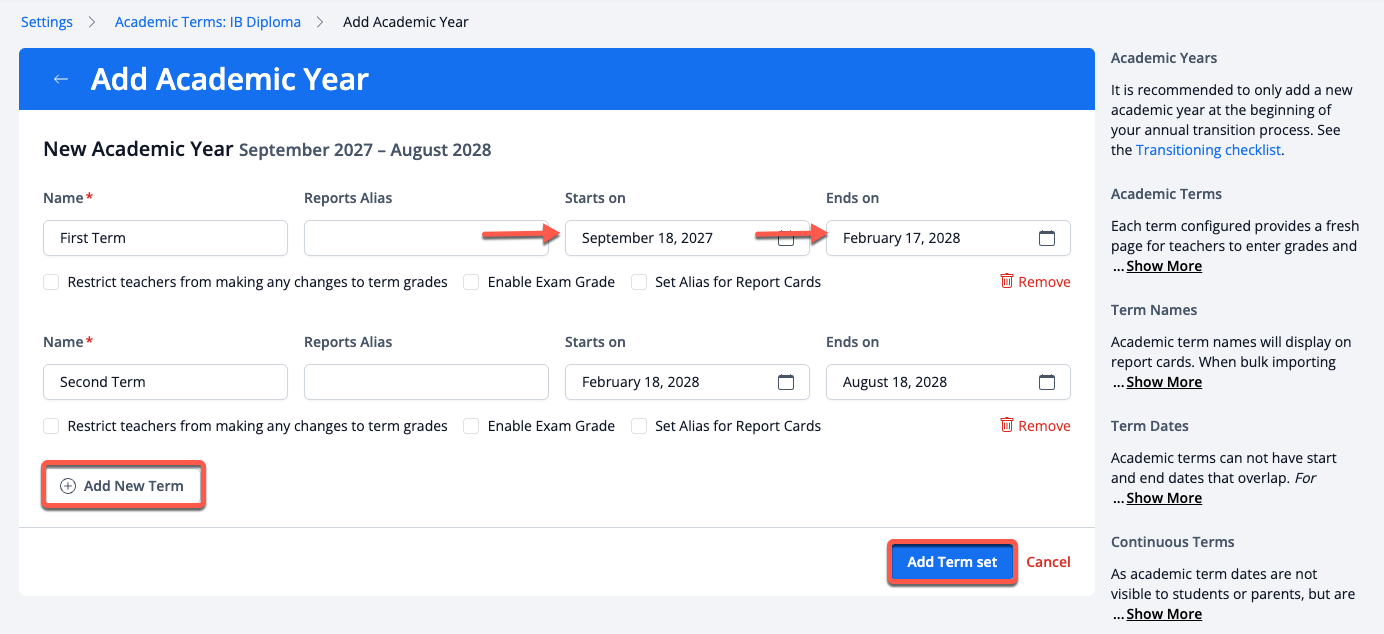Click the back arrow beside Add Academic Year

61,80
